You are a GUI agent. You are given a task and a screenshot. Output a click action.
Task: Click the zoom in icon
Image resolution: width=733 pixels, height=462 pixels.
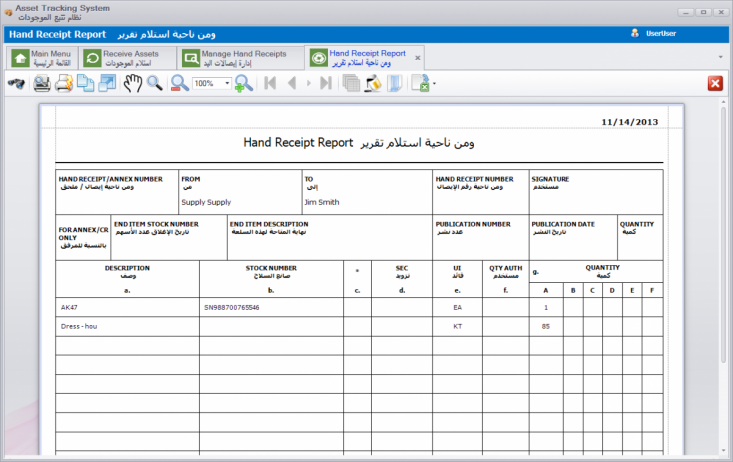pos(243,83)
